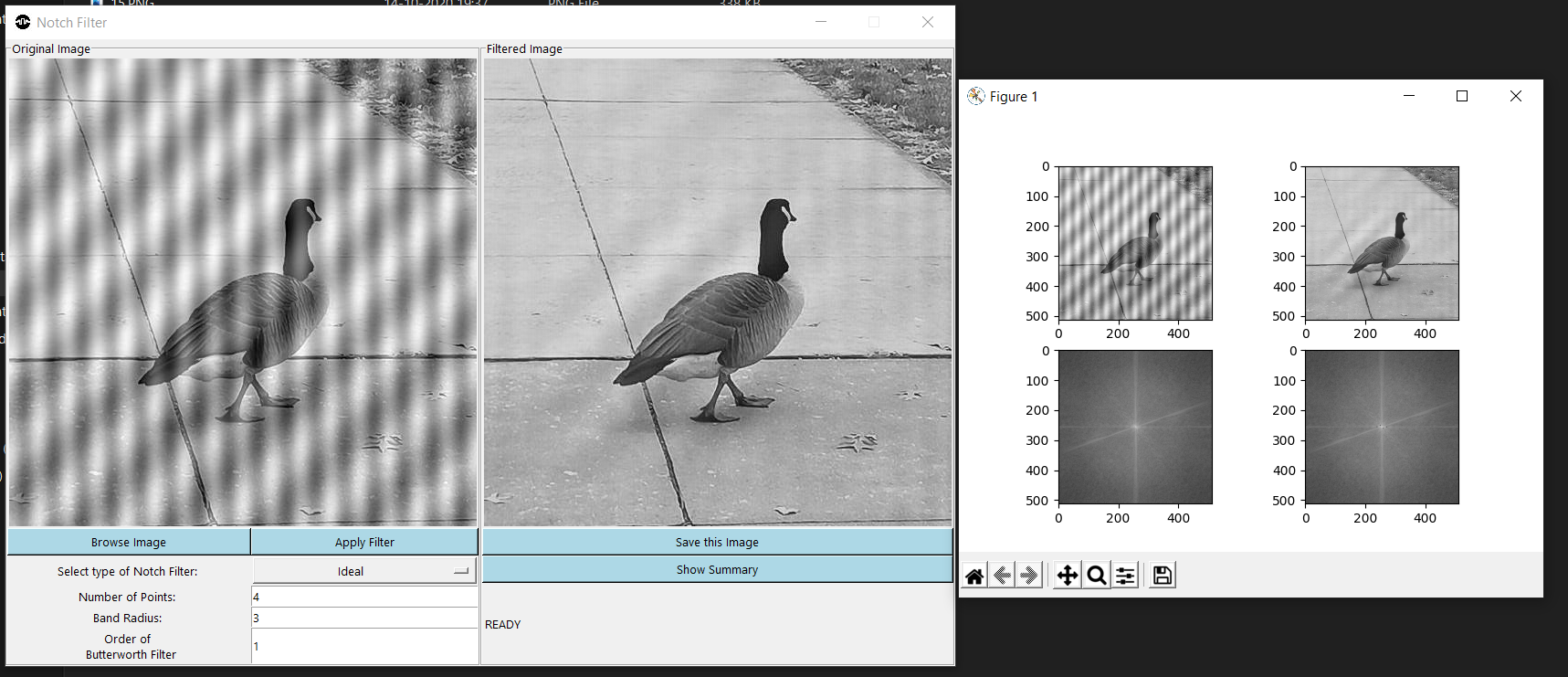Close the Figure 1 window

pos(1516,96)
